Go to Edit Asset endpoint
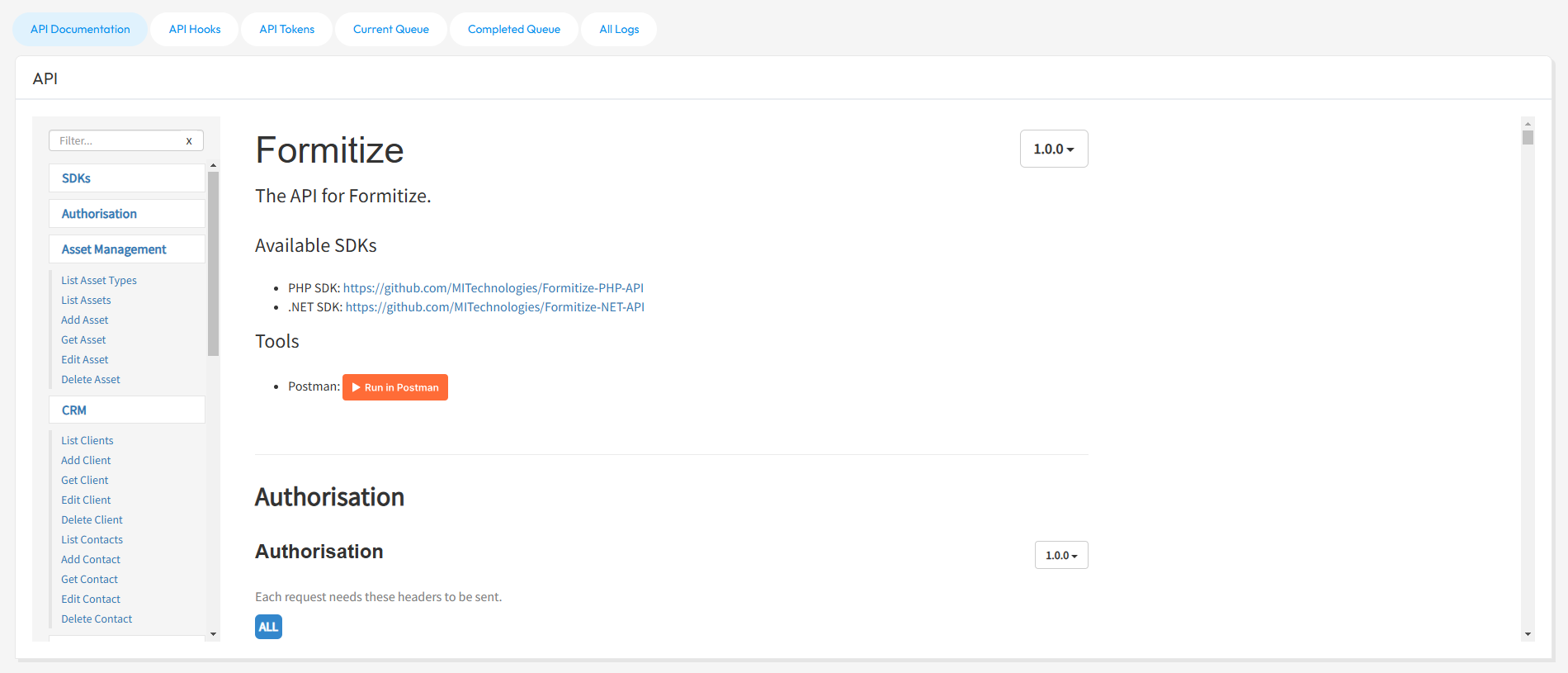This screenshot has height=673, width=1568. click(84, 360)
